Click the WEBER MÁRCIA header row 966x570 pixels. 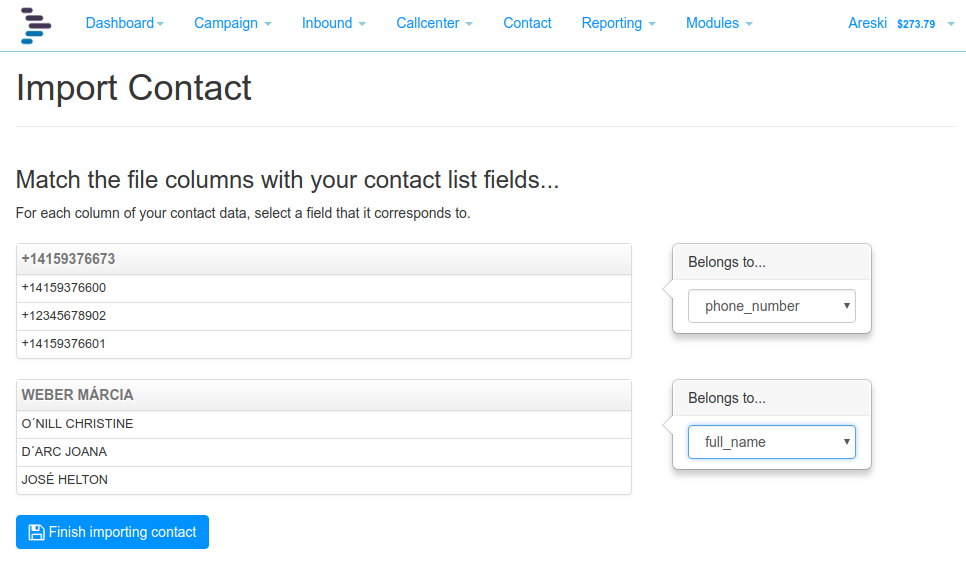pyautogui.click(x=323, y=395)
